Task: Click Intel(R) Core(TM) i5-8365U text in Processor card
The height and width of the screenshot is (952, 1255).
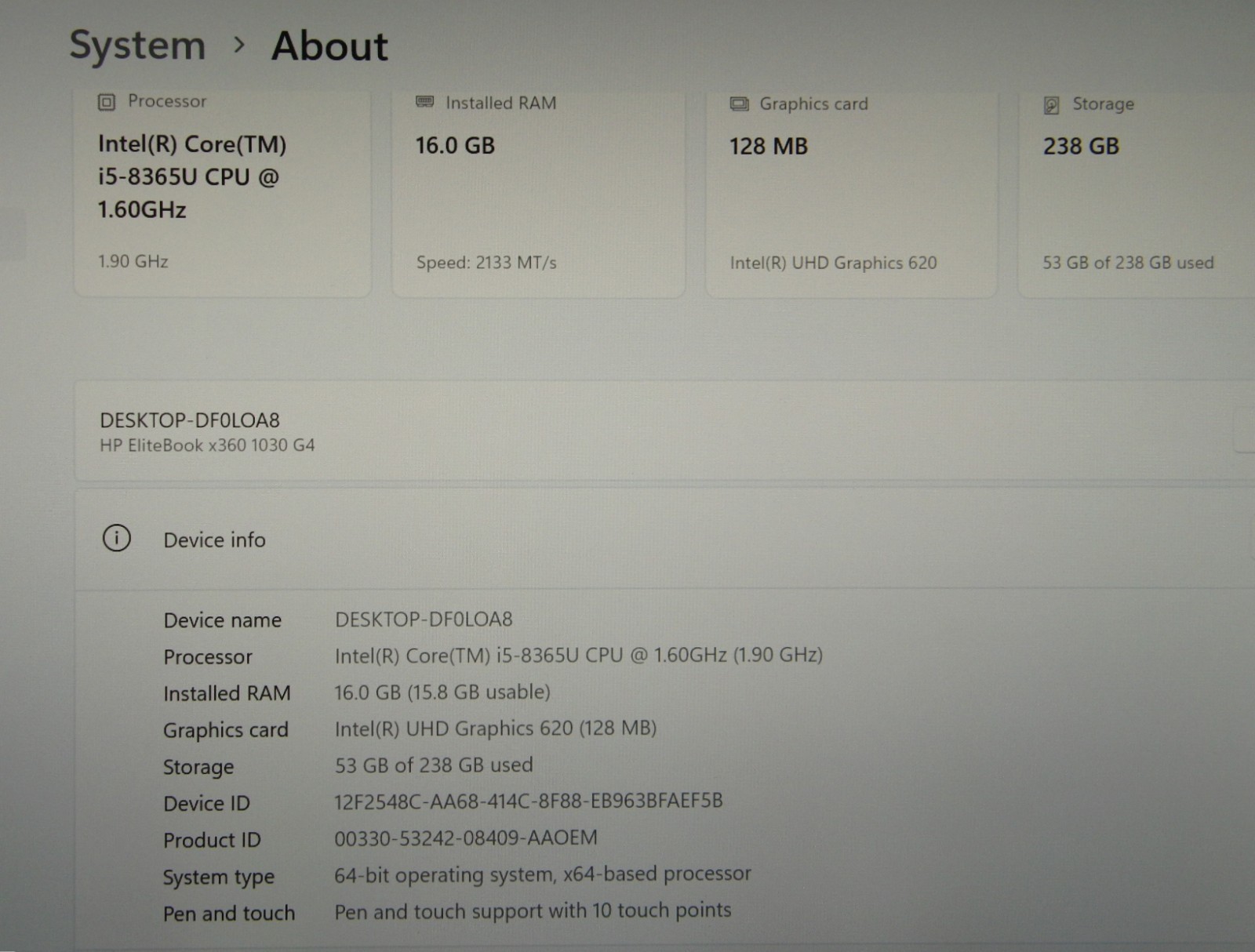Action: click(192, 177)
